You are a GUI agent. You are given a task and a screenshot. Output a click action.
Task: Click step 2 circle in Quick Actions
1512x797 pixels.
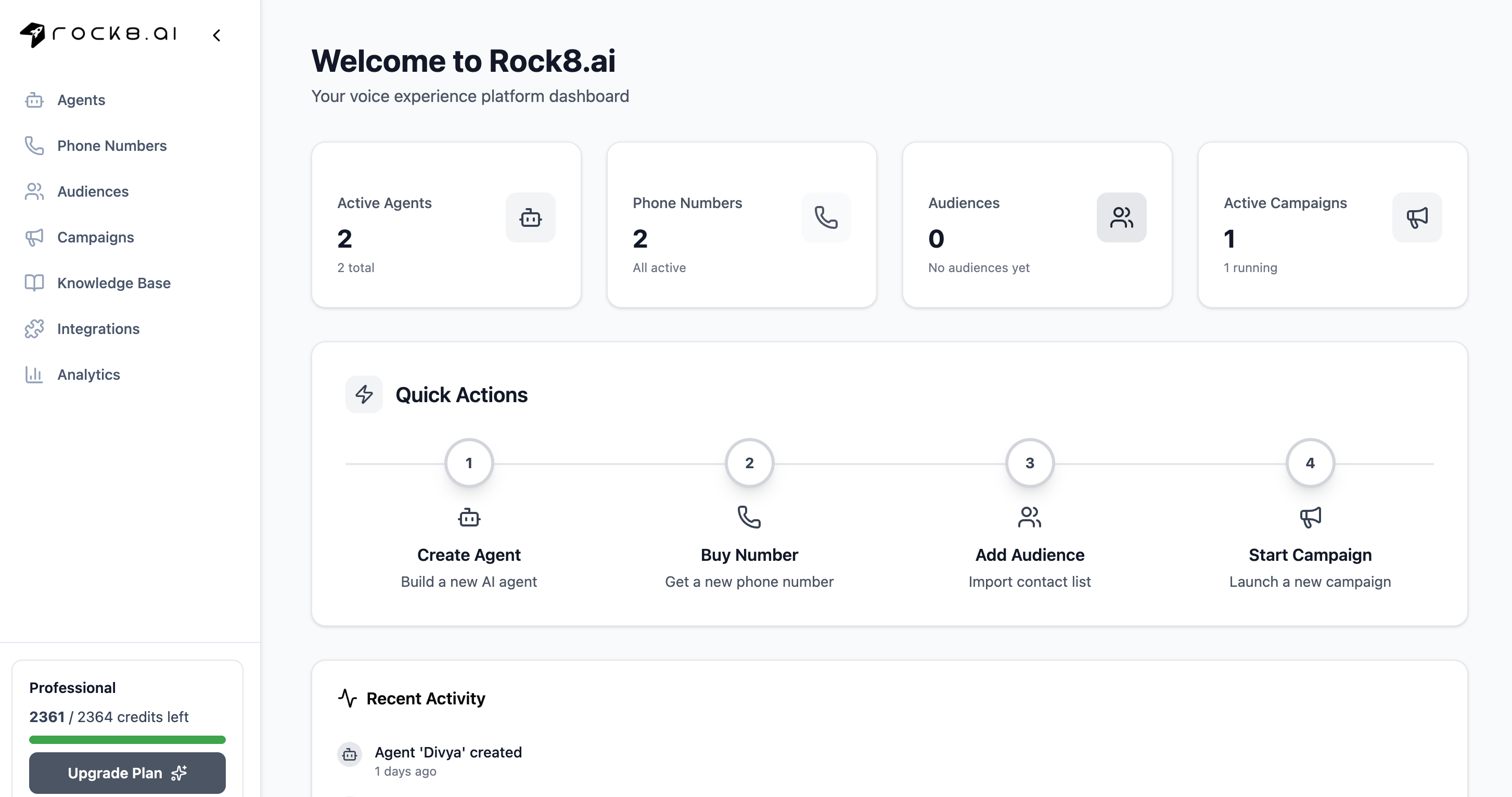coord(749,462)
